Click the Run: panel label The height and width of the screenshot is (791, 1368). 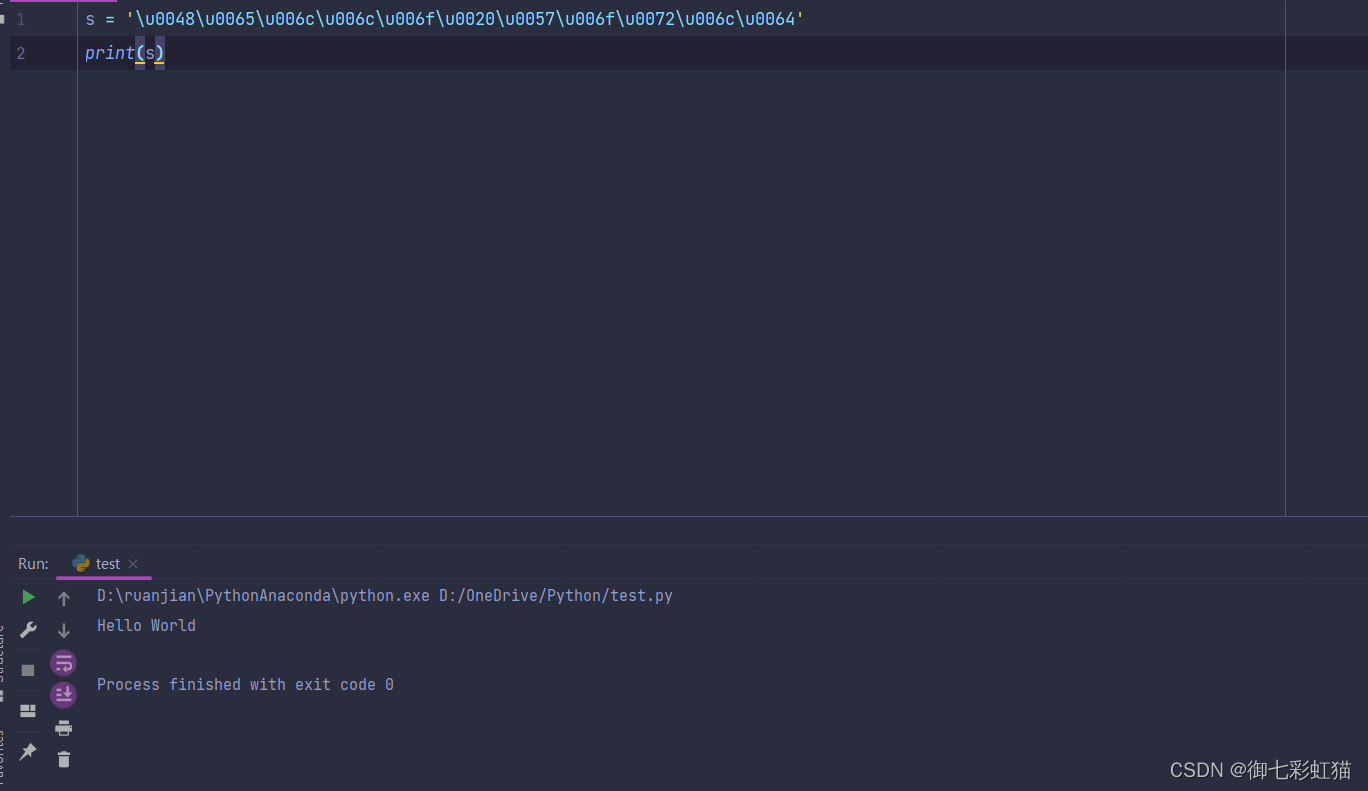33,564
